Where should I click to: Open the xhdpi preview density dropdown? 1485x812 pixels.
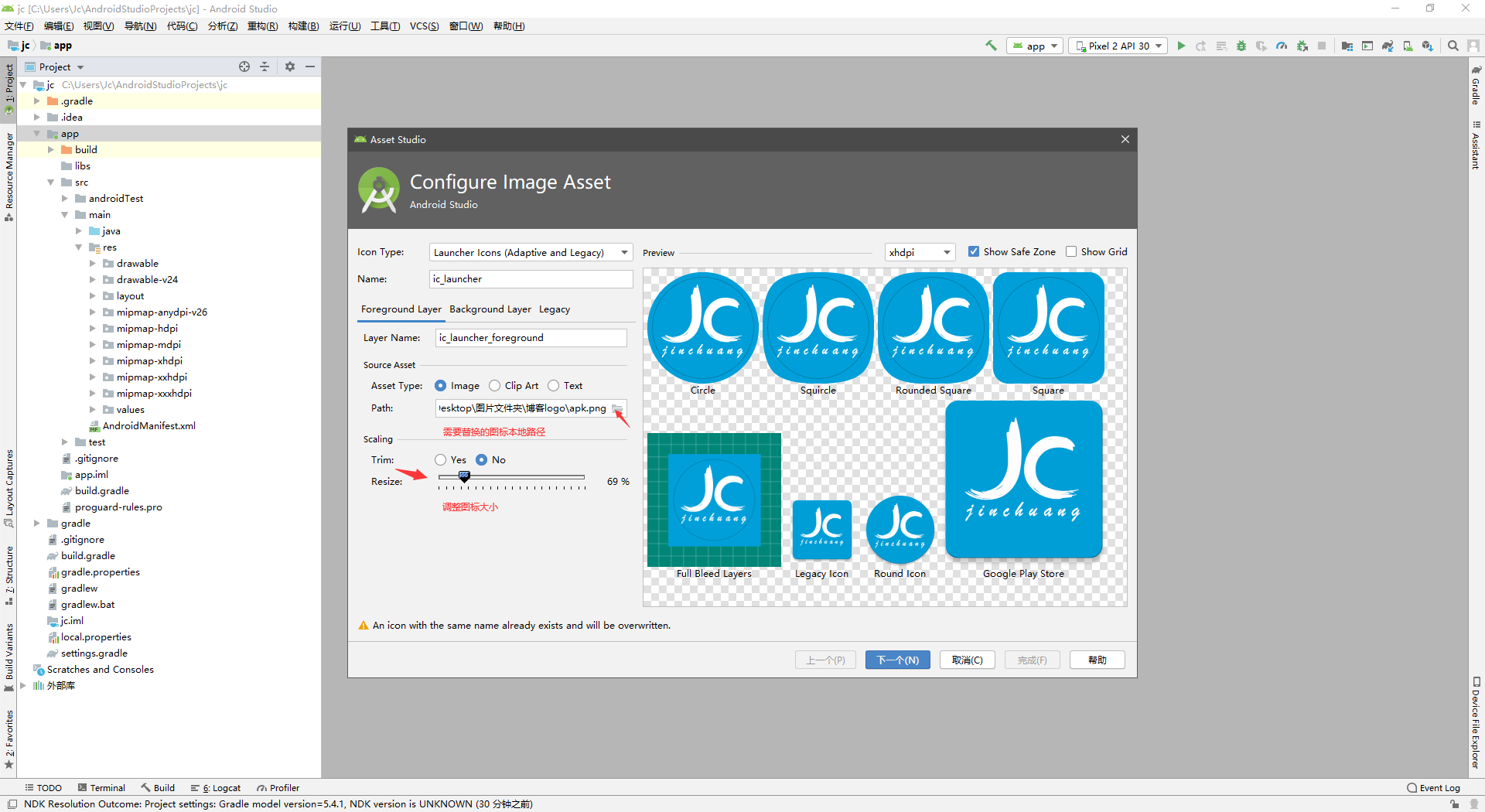point(920,252)
